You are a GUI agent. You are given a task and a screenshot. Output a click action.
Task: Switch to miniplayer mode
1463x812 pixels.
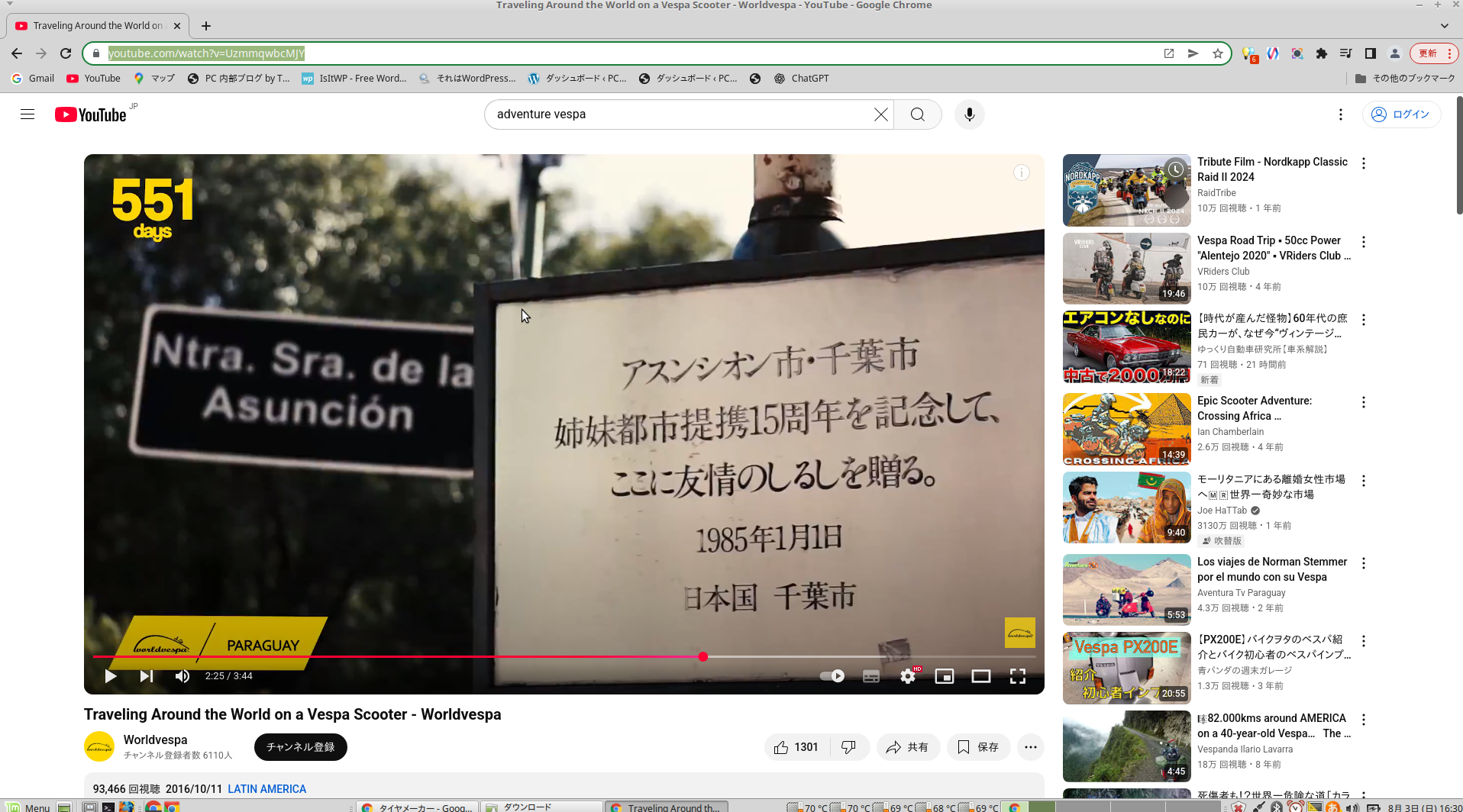[944, 676]
